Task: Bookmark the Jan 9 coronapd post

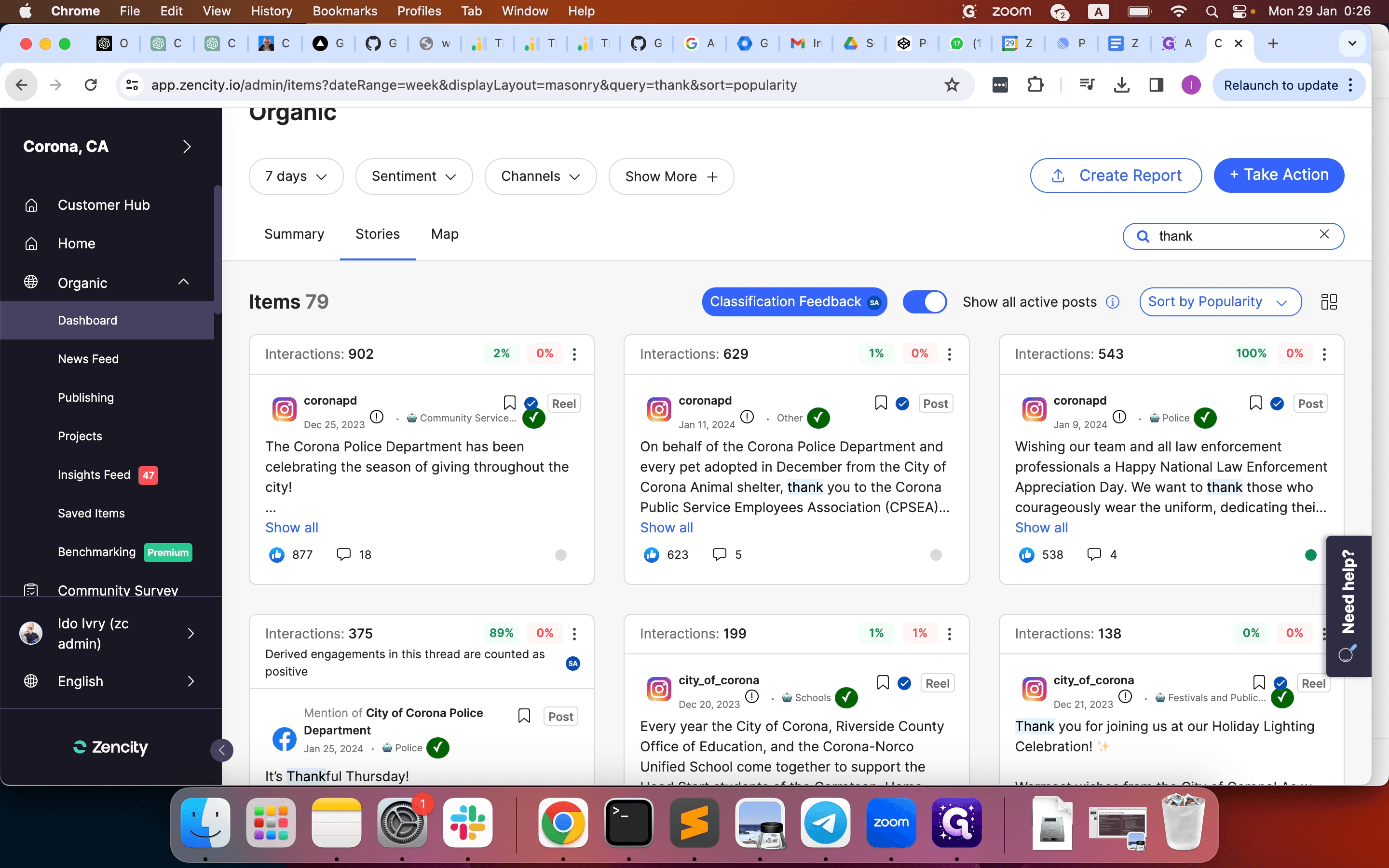Action: (1255, 403)
